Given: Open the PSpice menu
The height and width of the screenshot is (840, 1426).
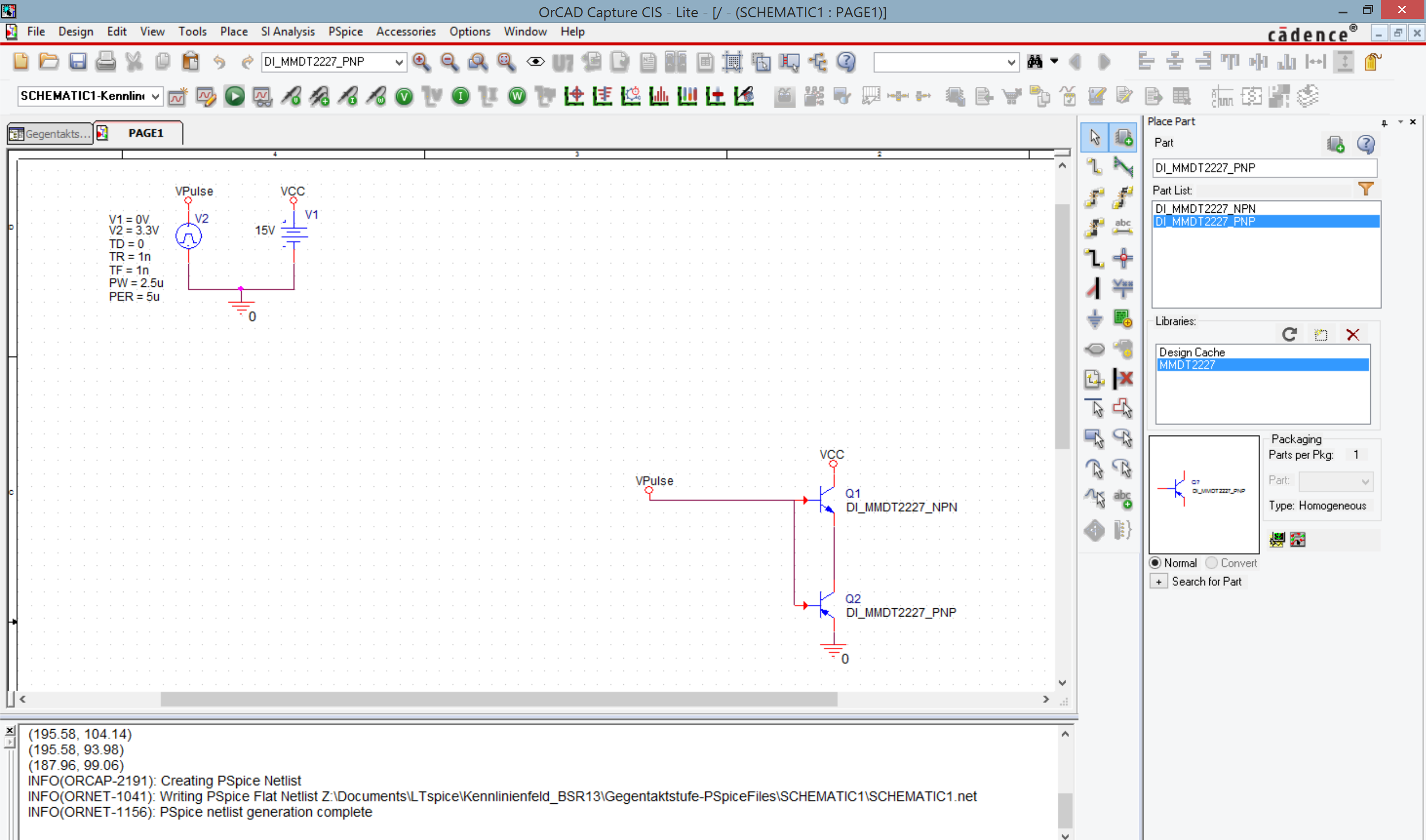Looking at the screenshot, I should [346, 32].
